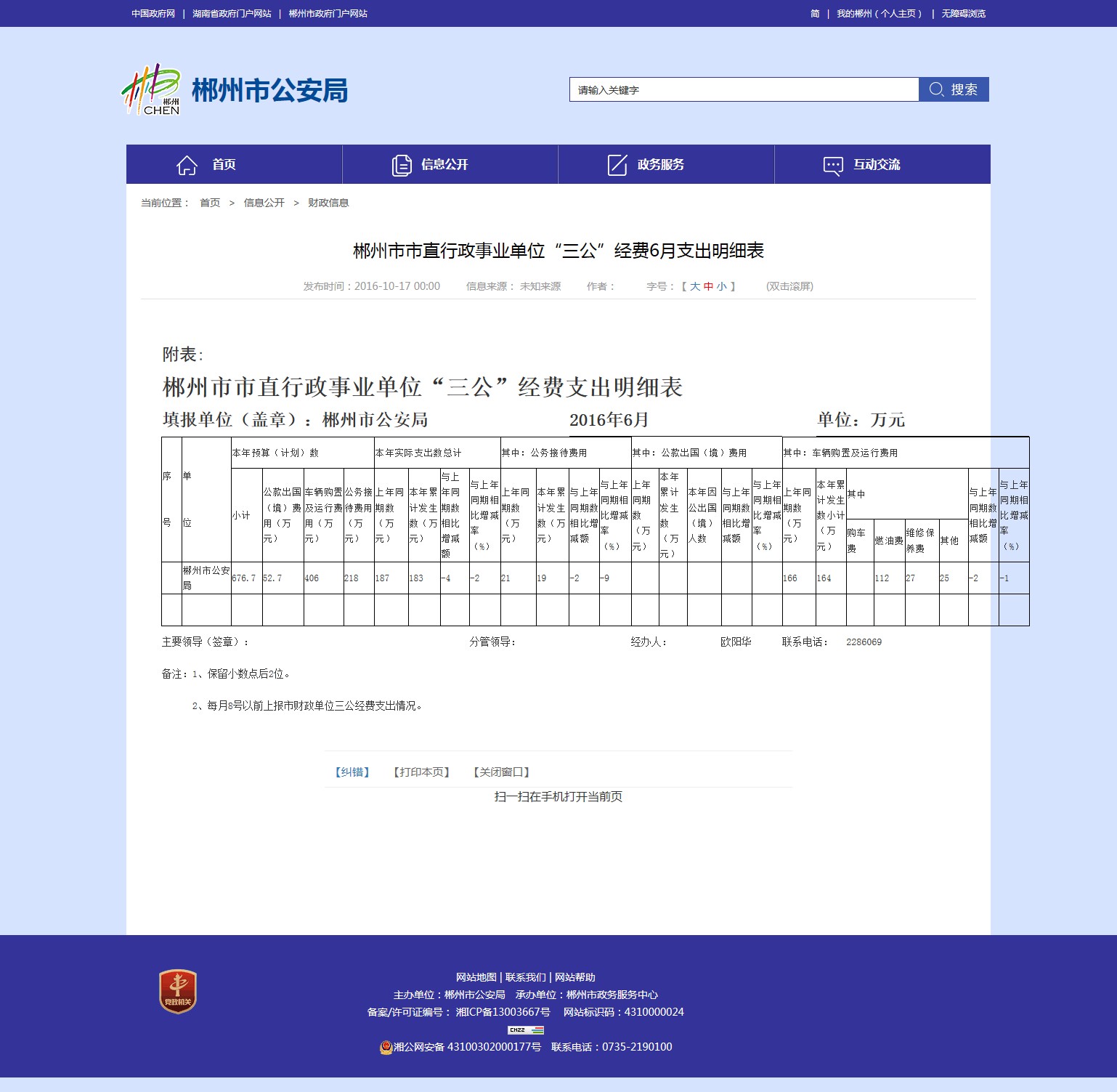1117x1092 pixels.
Task: Click table cell value 183
Action: coord(416,578)
